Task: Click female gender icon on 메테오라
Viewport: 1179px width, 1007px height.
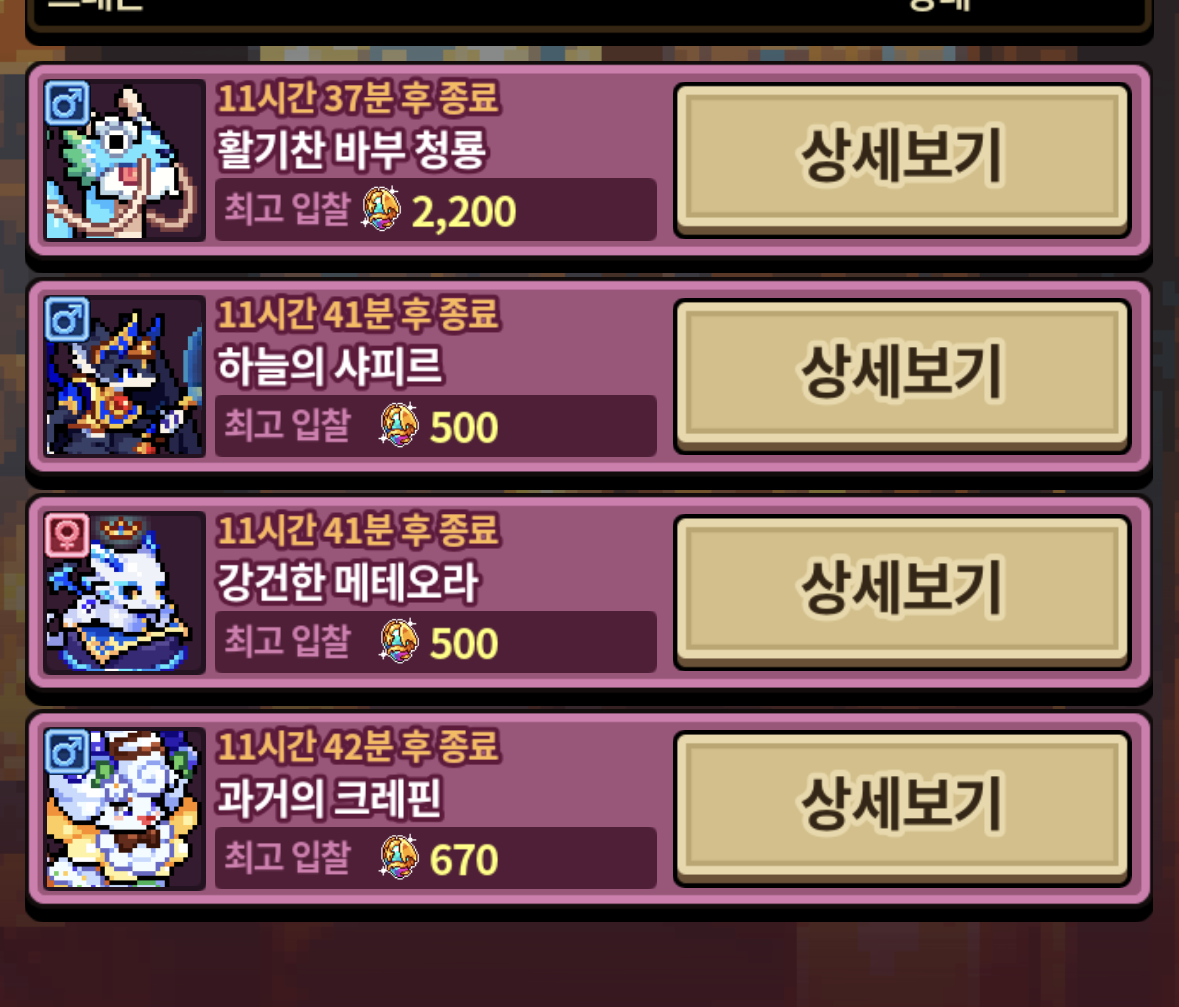Action: (x=67, y=535)
